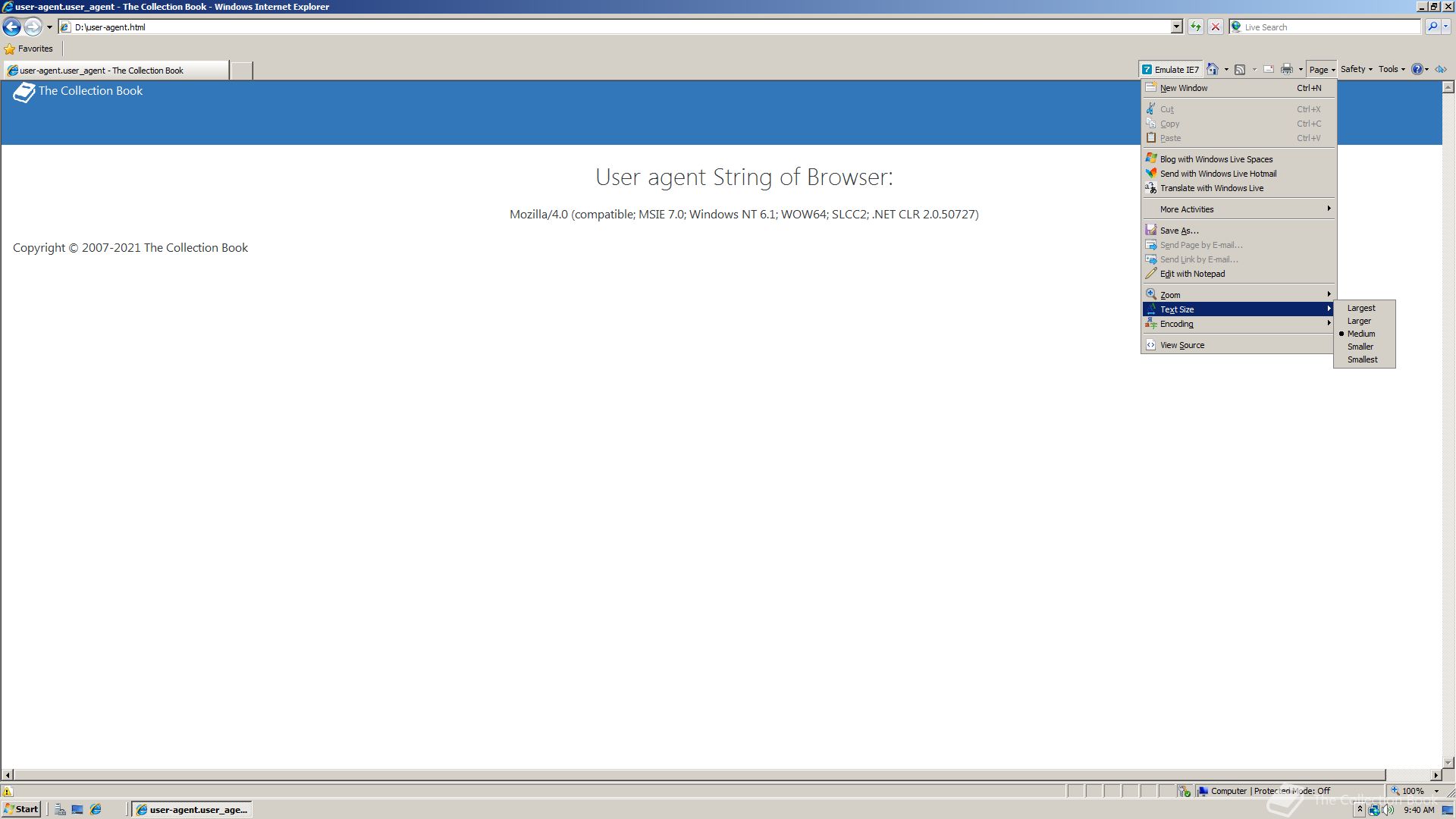Open the search options dropdown arrow
Viewport: 1456px width, 819px height.
1446,27
